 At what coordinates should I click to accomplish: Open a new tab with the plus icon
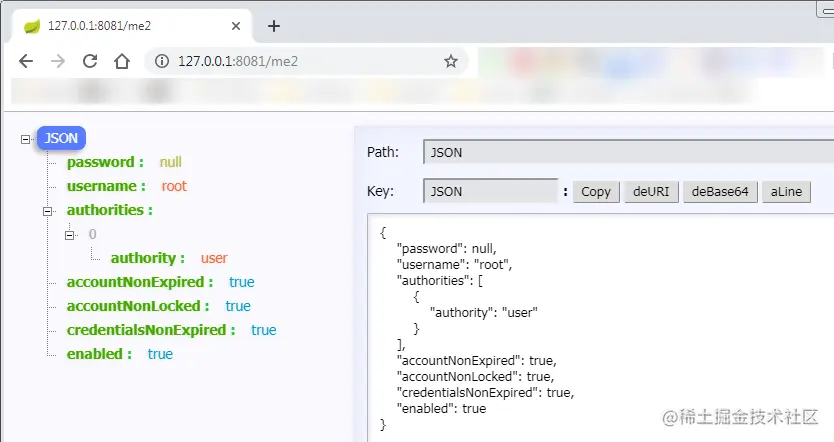(x=273, y=26)
